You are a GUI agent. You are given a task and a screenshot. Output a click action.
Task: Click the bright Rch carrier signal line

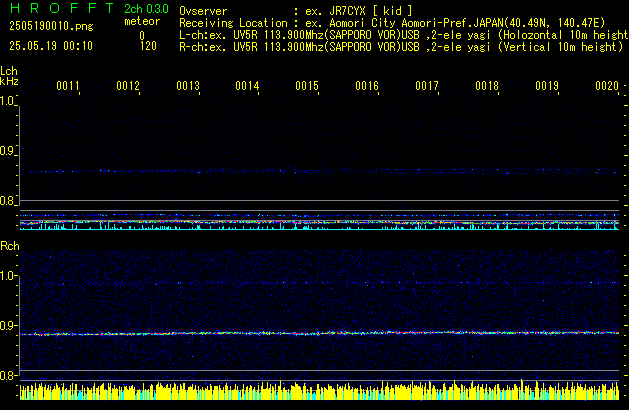(319, 333)
